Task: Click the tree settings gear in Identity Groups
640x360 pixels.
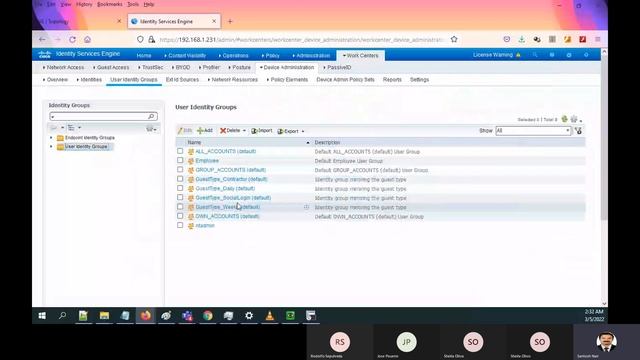Action: tap(150, 129)
